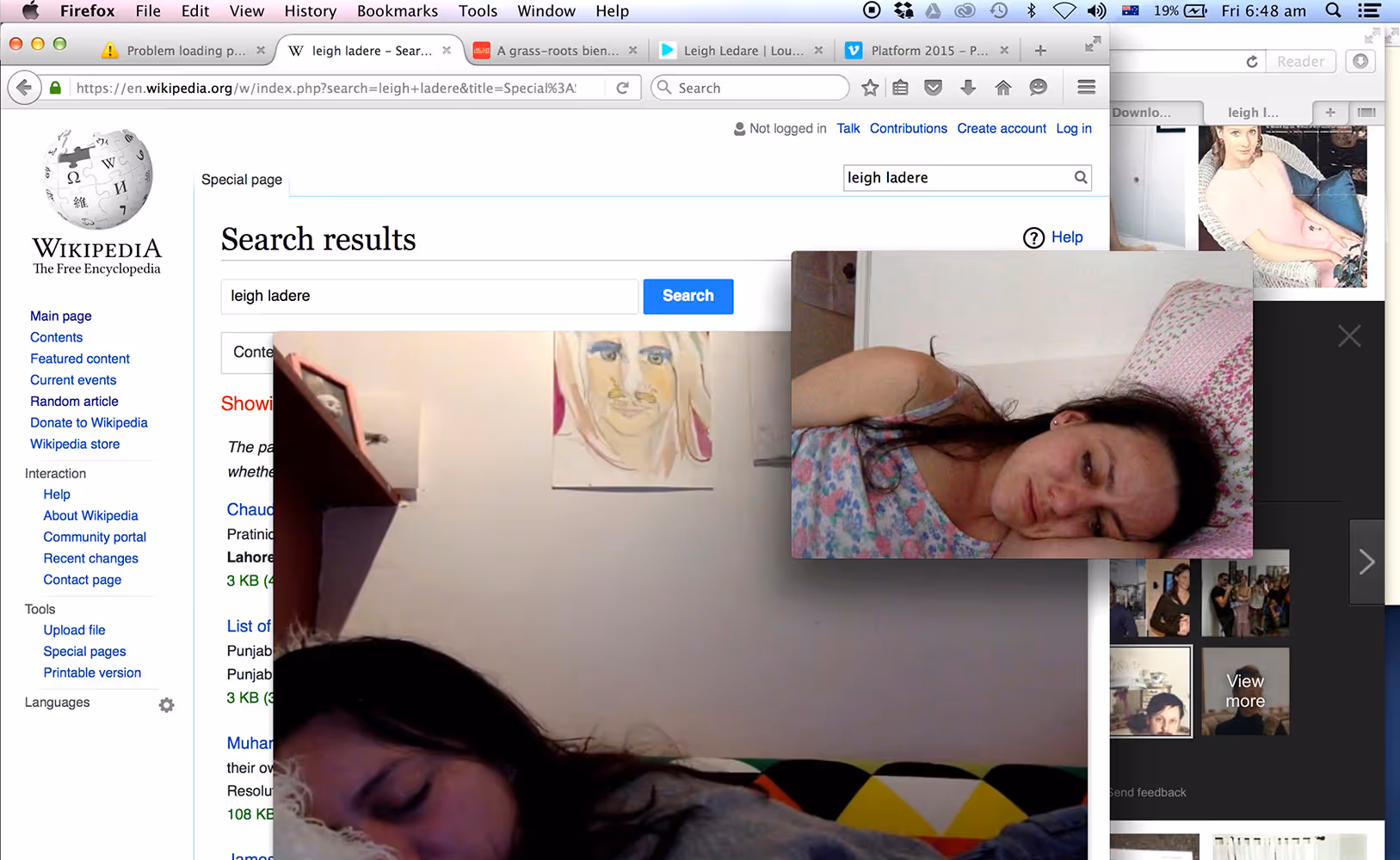
Task: Click the Bluetooth menu bar icon
Action: [1031, 11]
